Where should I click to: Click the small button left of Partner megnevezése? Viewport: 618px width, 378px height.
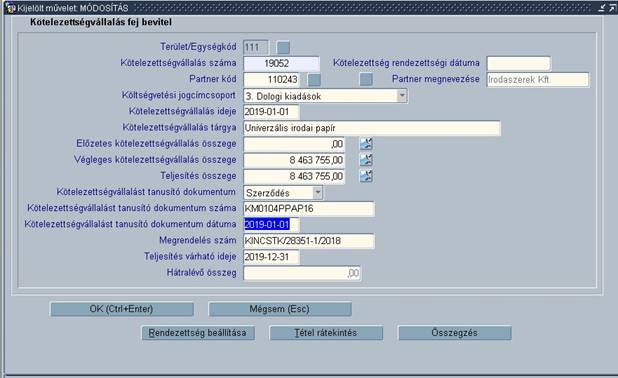[x=366, y=79]
